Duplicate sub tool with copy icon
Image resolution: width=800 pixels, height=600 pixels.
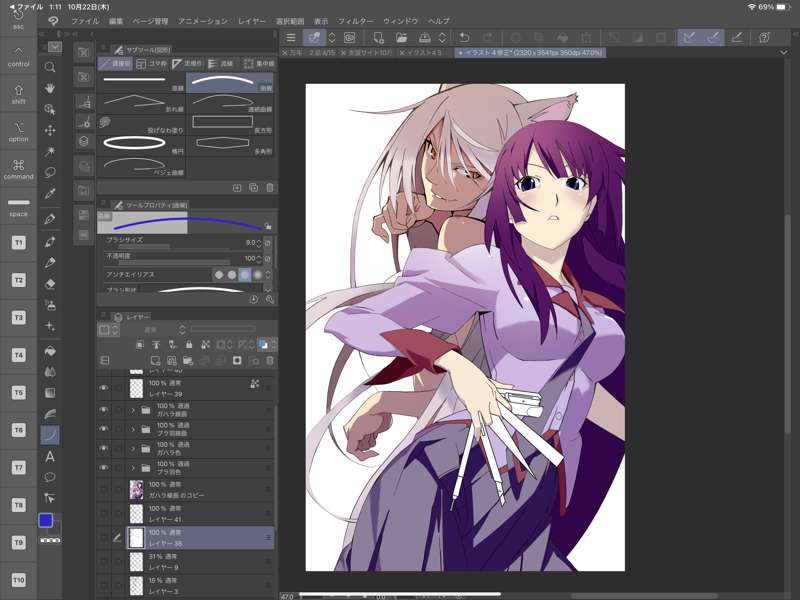[x=254, y=188]
